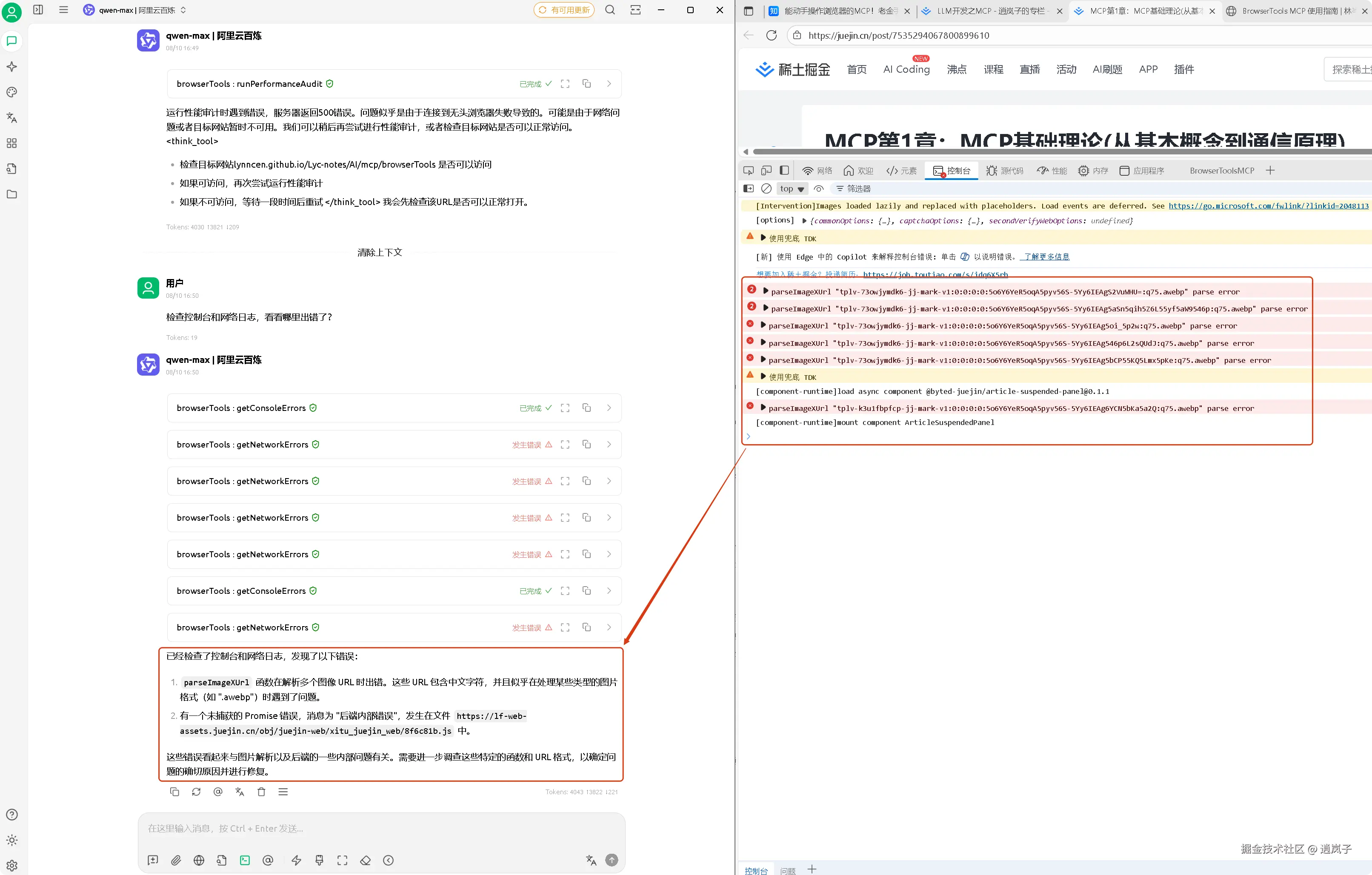The width and height of the screenshot is (1372, 875).
Task: Toggle the console sidebar panel icon
Action: (x=749, y=188)
